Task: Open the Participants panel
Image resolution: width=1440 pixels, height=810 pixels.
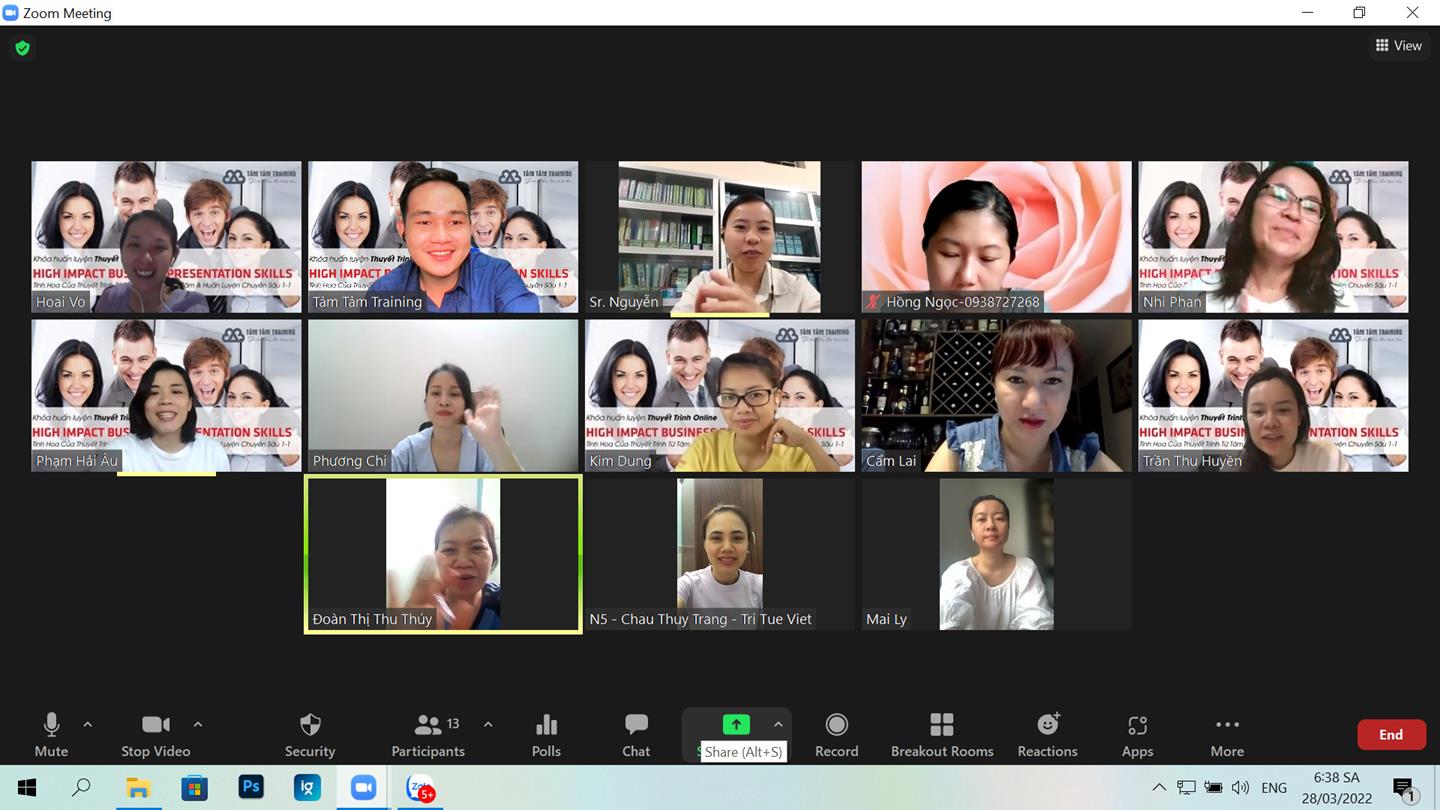Action: [x=428, y=734]
